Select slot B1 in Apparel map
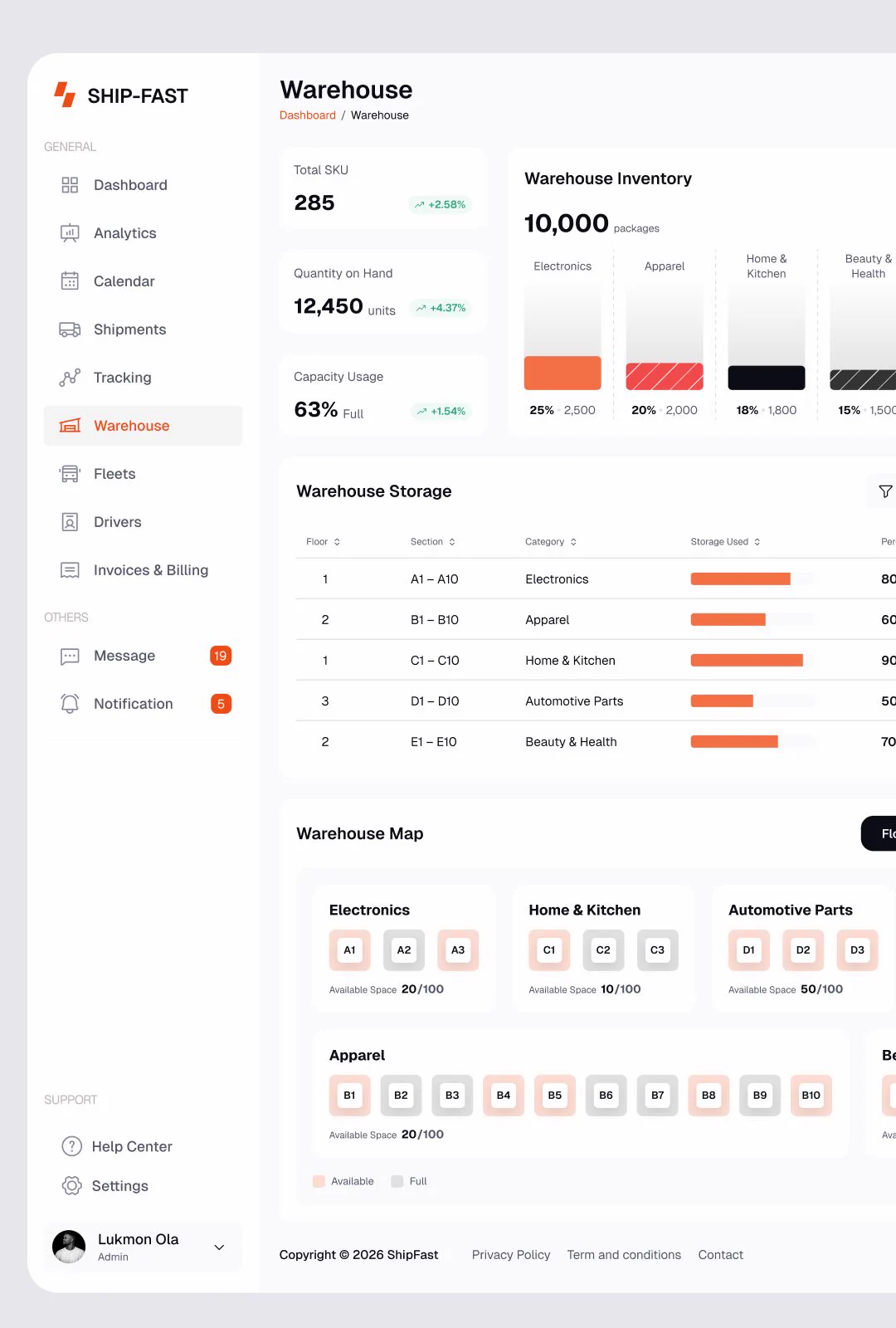Screen dimensions: 896x1328 click(350, 1096)
